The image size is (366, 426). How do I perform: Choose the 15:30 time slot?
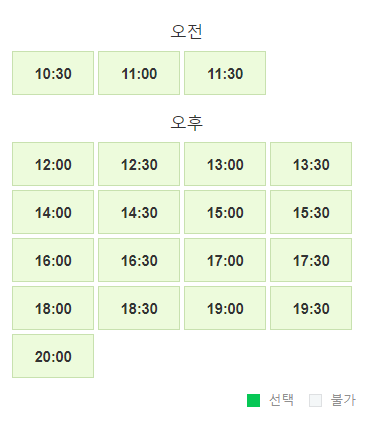(311, 212)
